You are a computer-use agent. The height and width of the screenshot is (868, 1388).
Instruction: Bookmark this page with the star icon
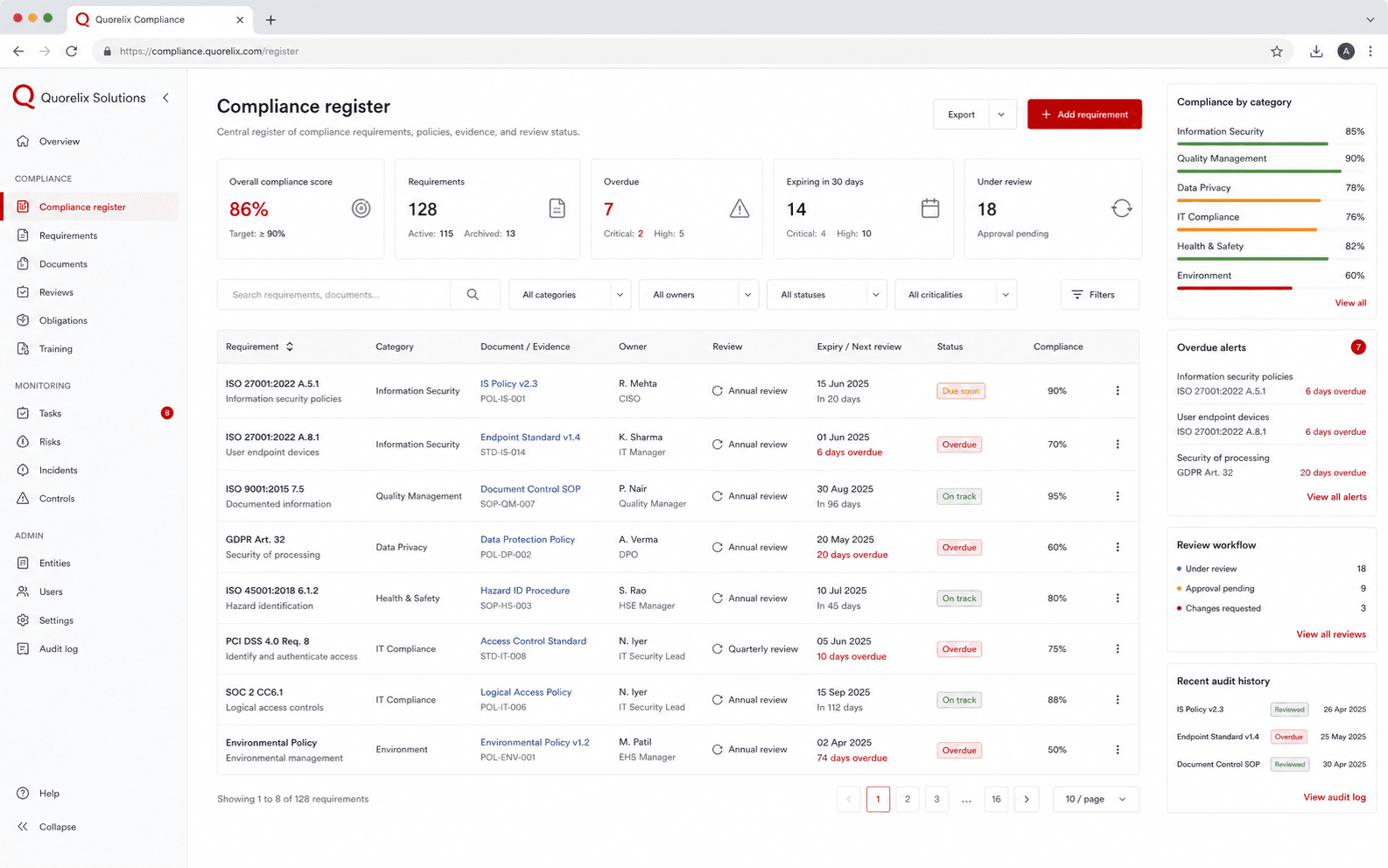pyautogui.click(x=1277, y=52)
